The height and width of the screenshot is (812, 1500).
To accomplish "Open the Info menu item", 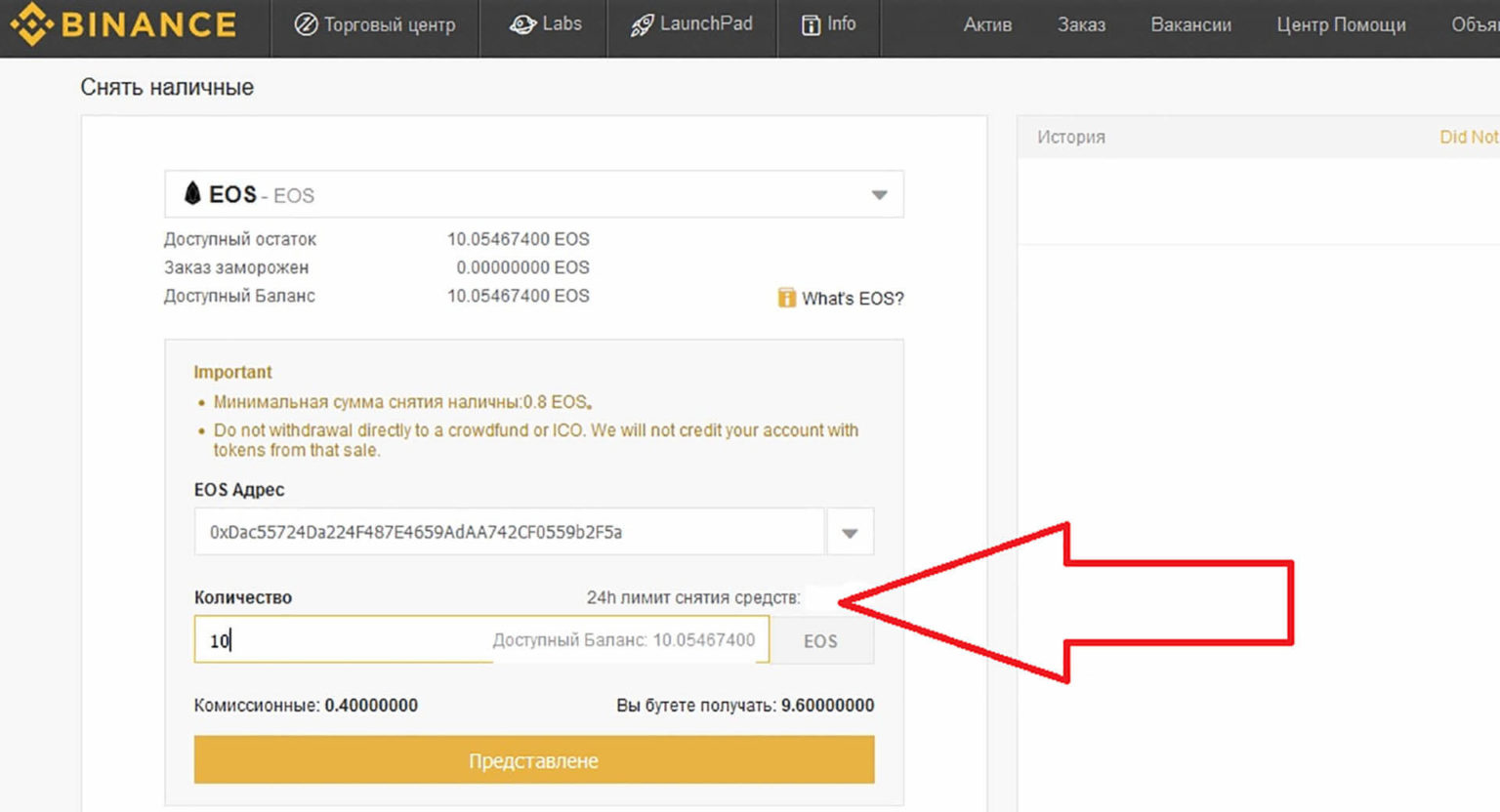I will coord(828,24).
